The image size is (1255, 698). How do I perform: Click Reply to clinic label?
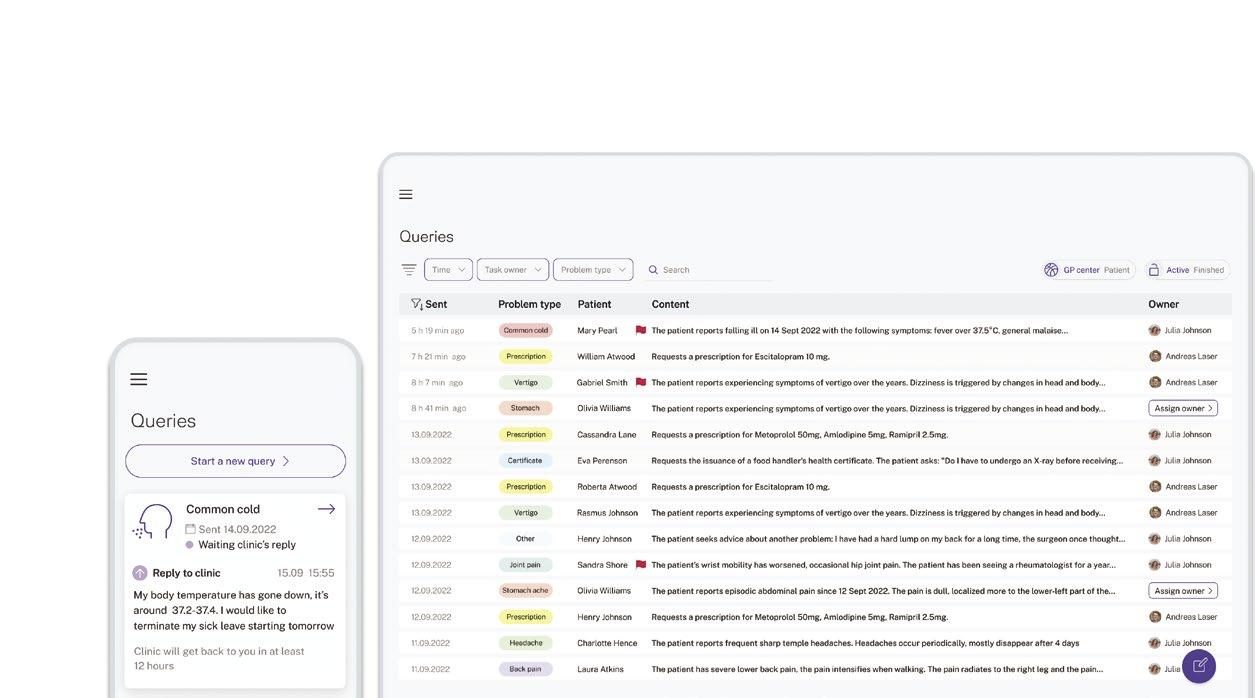click(x=186, y=573)
